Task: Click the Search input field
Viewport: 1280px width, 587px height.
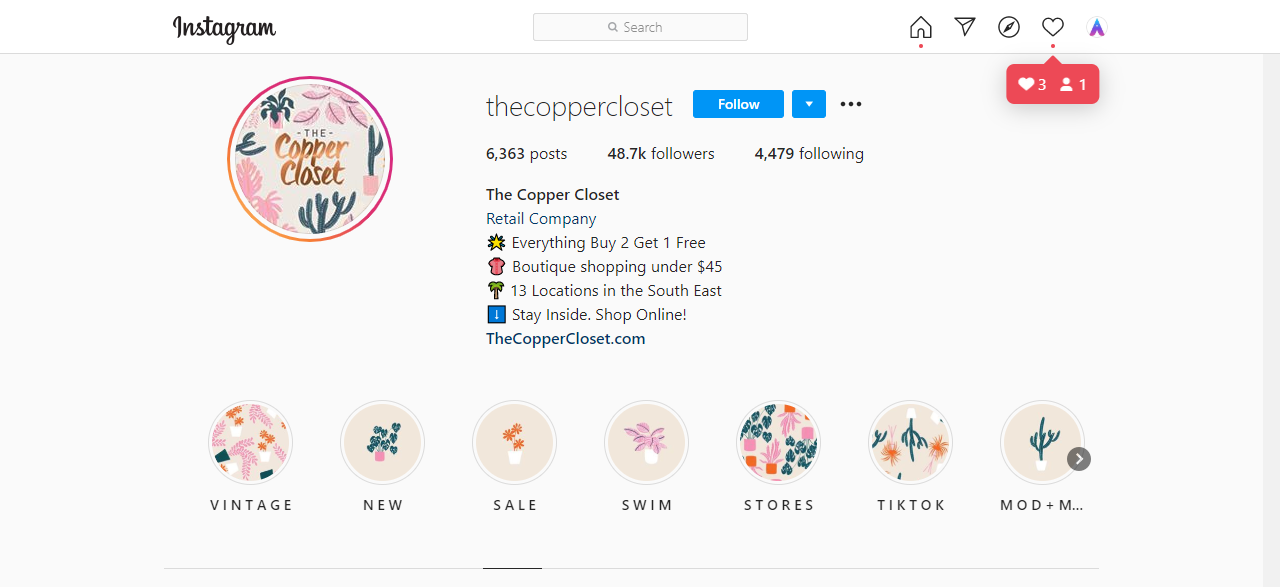Action: [640, 27]
